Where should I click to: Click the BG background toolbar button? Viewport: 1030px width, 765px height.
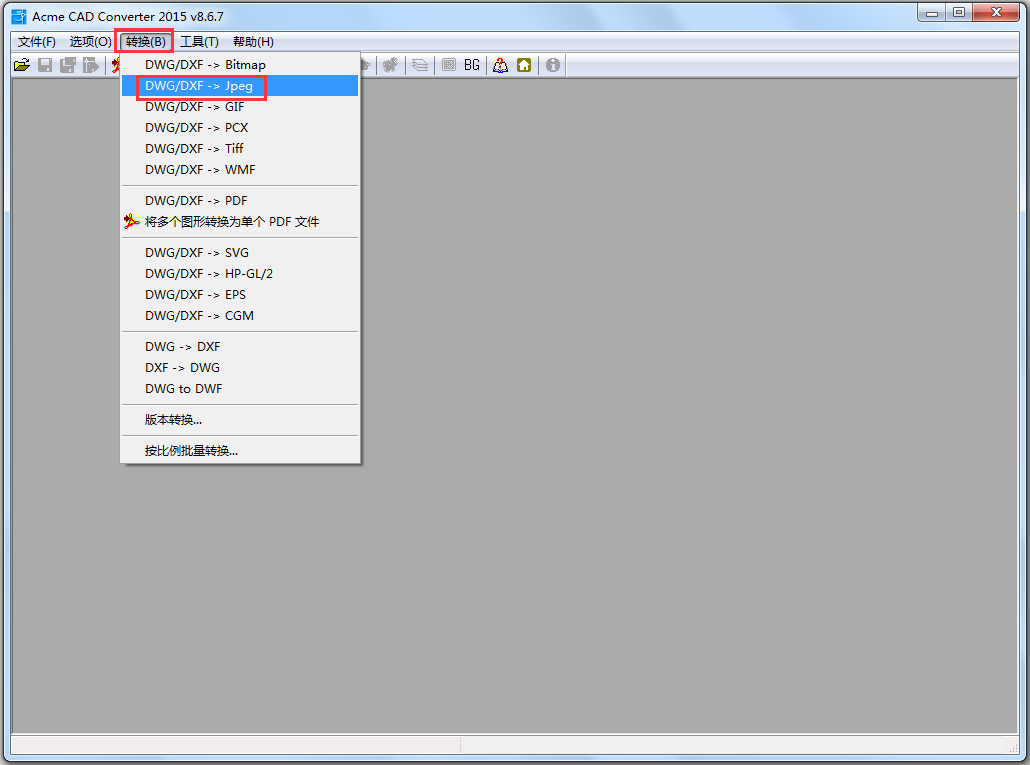[471, 65]
